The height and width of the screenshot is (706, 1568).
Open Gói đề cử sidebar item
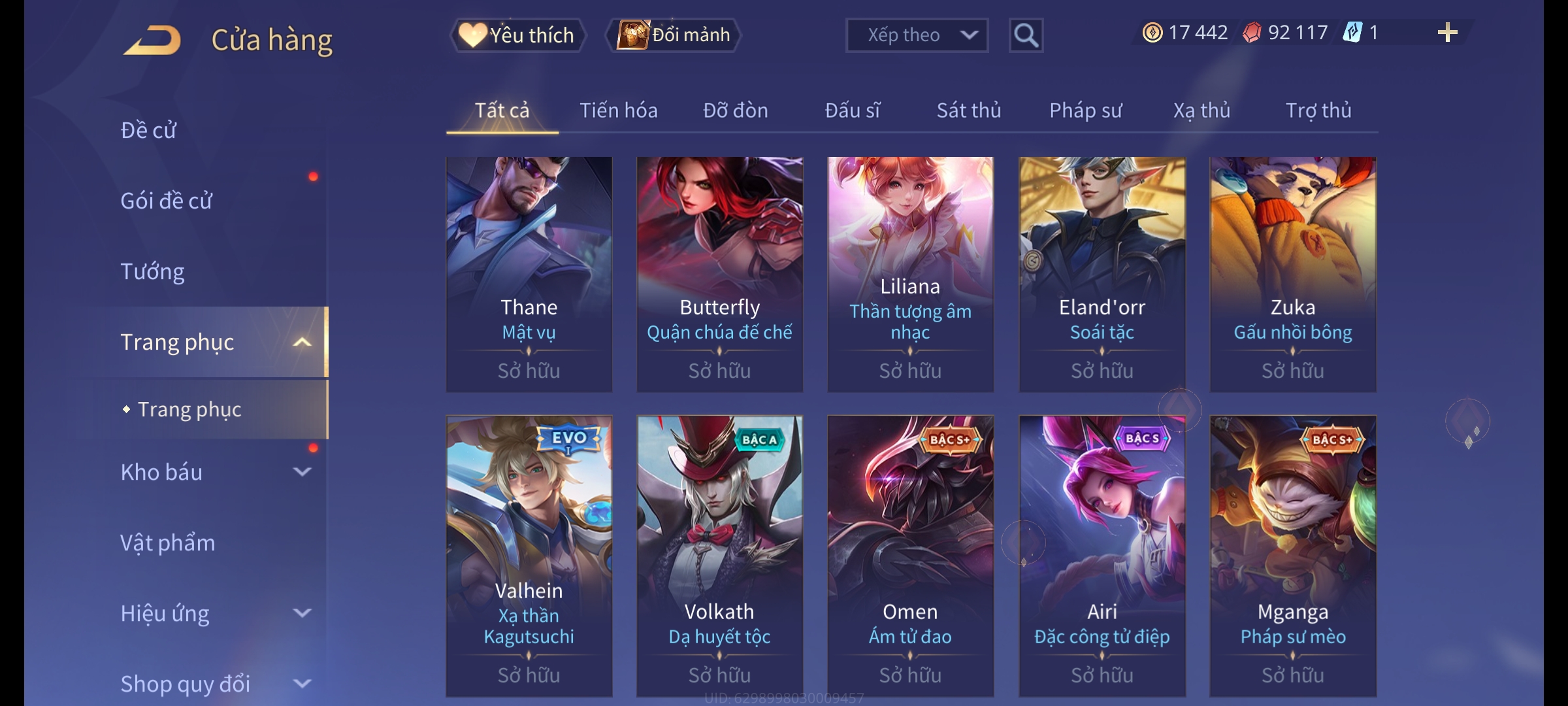pos(166,201)
